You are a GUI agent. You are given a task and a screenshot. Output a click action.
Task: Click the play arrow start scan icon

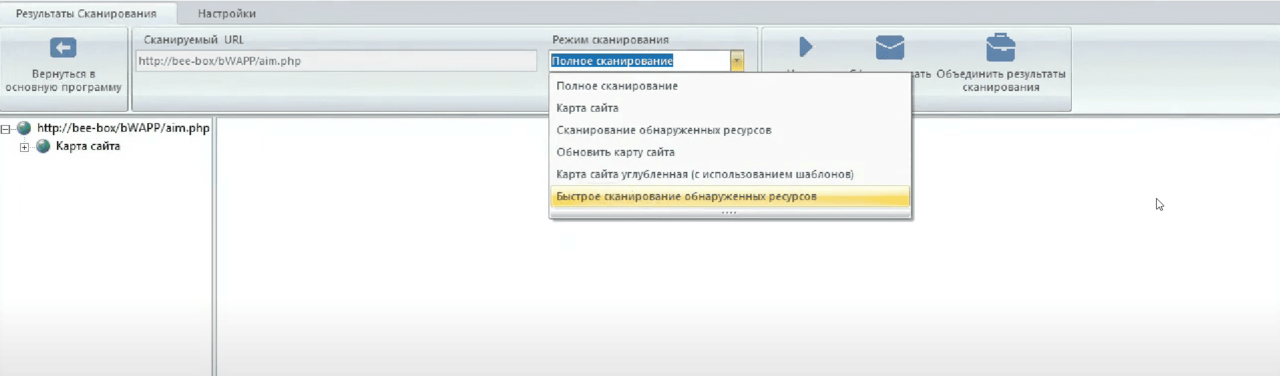[x=805, y=48]
